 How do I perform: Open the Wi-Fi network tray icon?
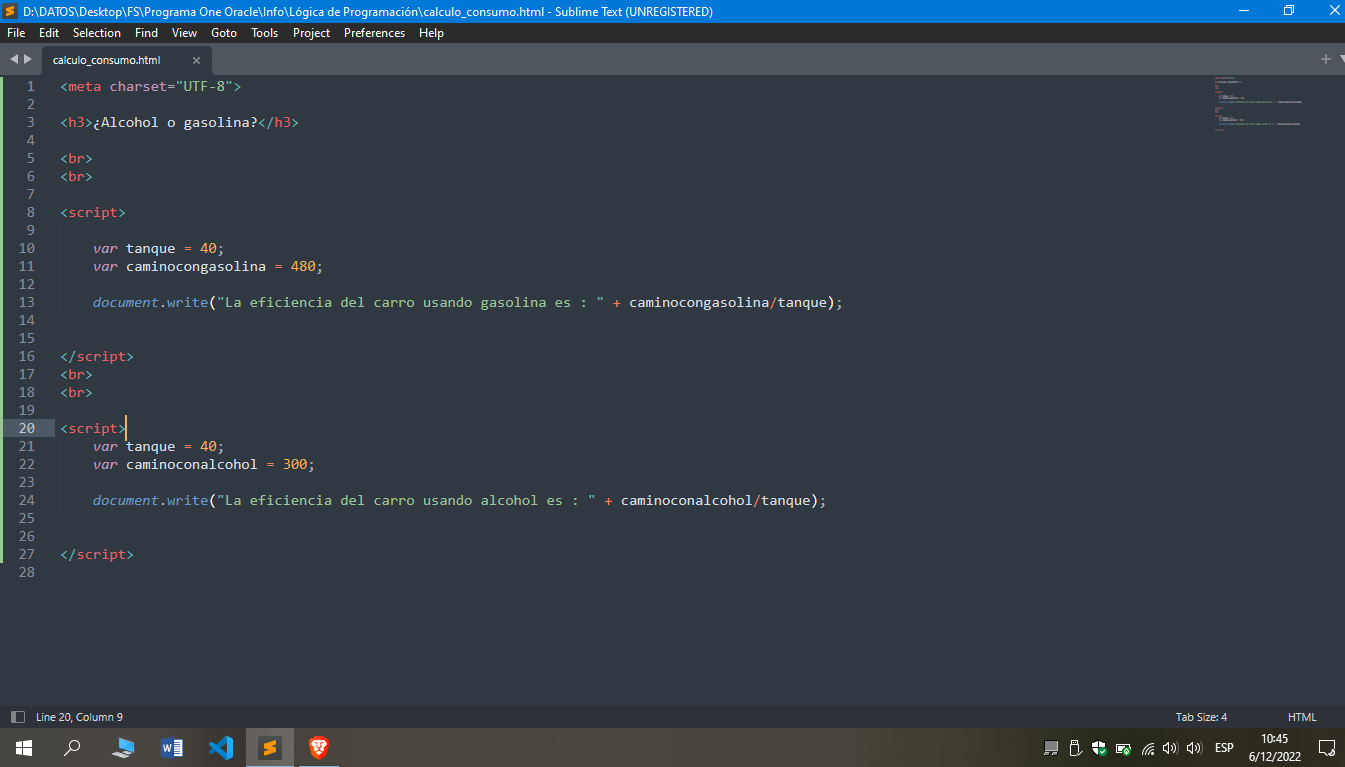1148,747
